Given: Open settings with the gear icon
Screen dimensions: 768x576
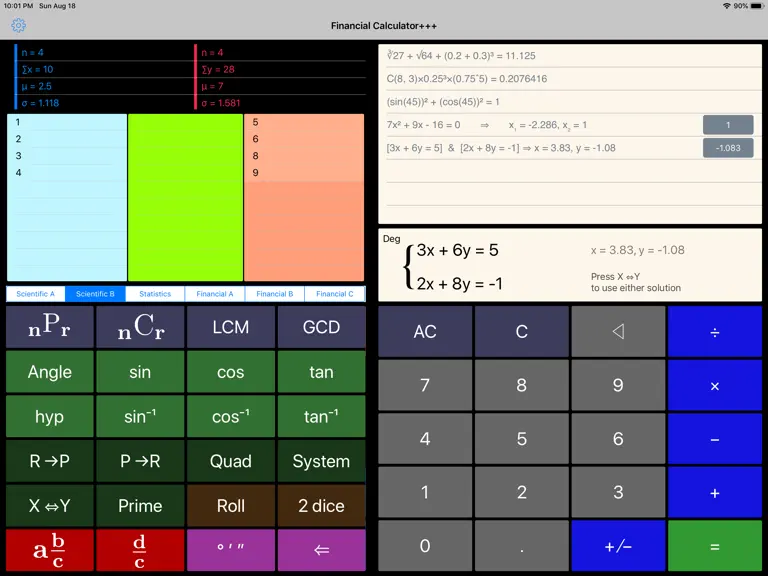Looking at the screenshot, I should 19,25.
